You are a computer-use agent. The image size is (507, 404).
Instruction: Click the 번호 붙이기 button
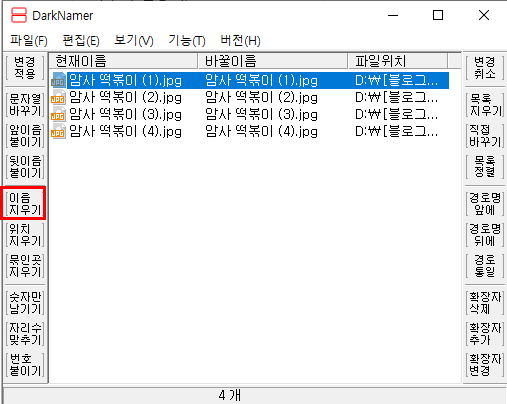(x=25, y=365)
